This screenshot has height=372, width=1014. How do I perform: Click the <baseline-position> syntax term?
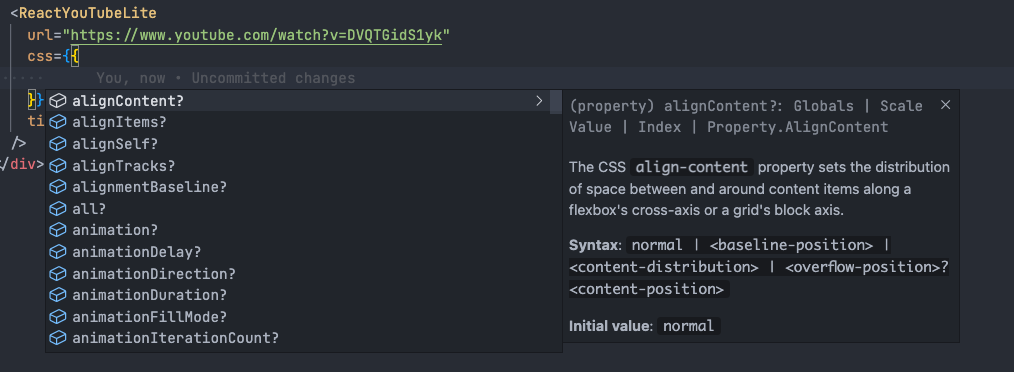click(792, 245)
